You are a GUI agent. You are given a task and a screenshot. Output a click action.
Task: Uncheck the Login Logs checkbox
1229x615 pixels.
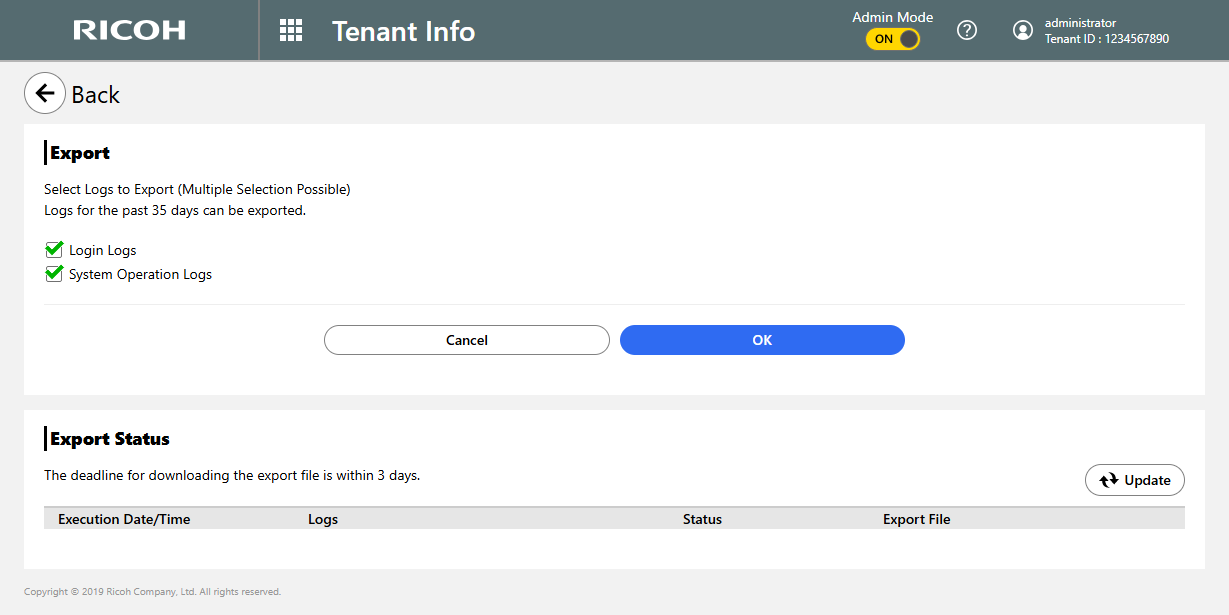54,249
